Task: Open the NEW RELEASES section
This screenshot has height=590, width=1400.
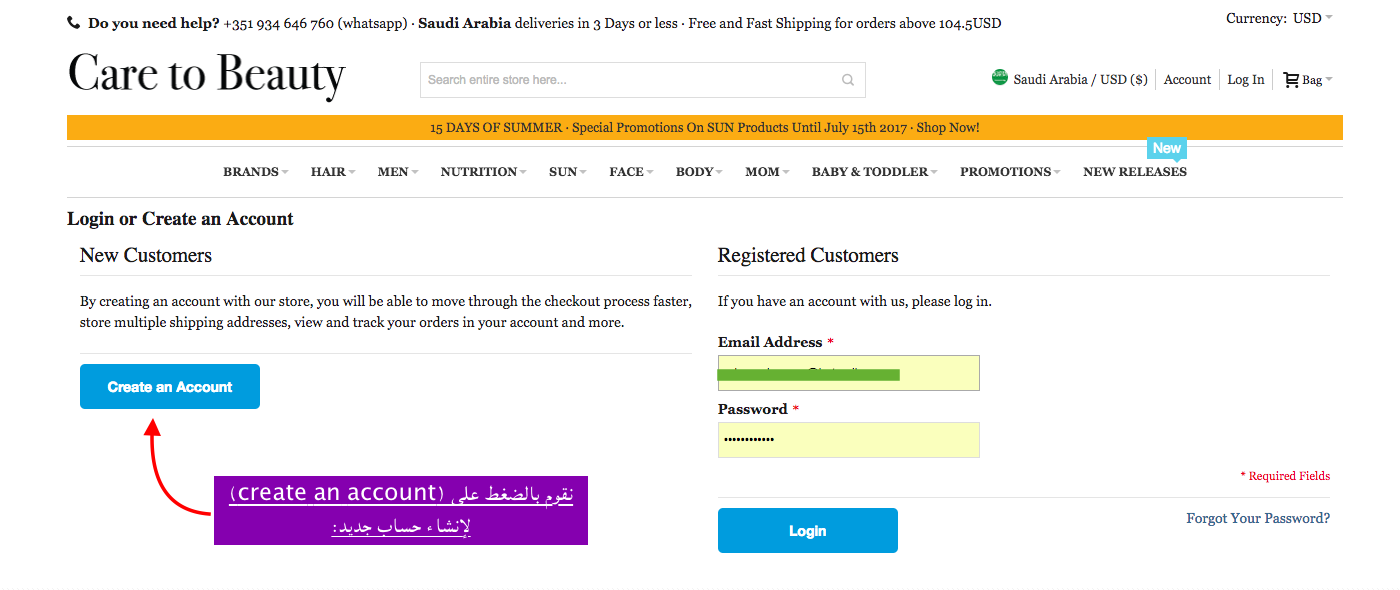Action: (x=1135, y=171)
